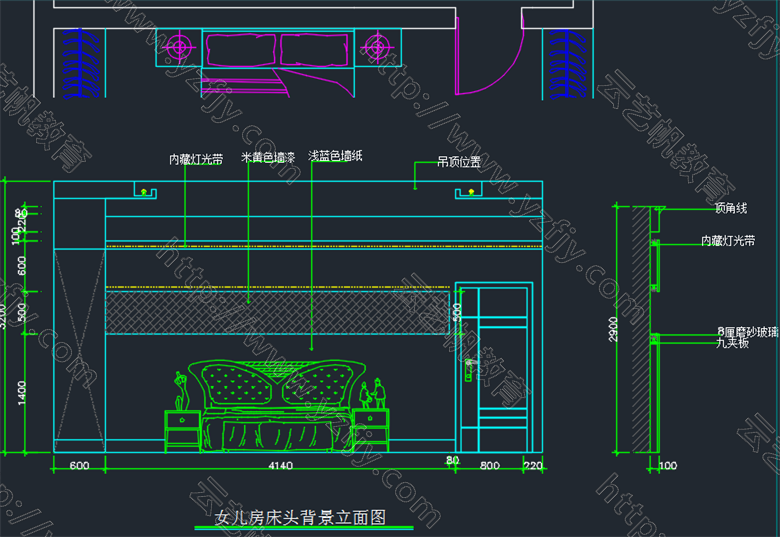Click the 内藏灯光带 label above the elevation
Screen dimensions: 780x537
click(x=195, y=159)
